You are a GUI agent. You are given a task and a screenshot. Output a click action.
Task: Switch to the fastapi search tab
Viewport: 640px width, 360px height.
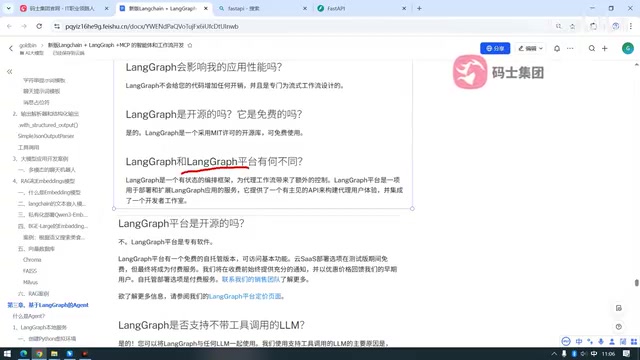(261, 8)
